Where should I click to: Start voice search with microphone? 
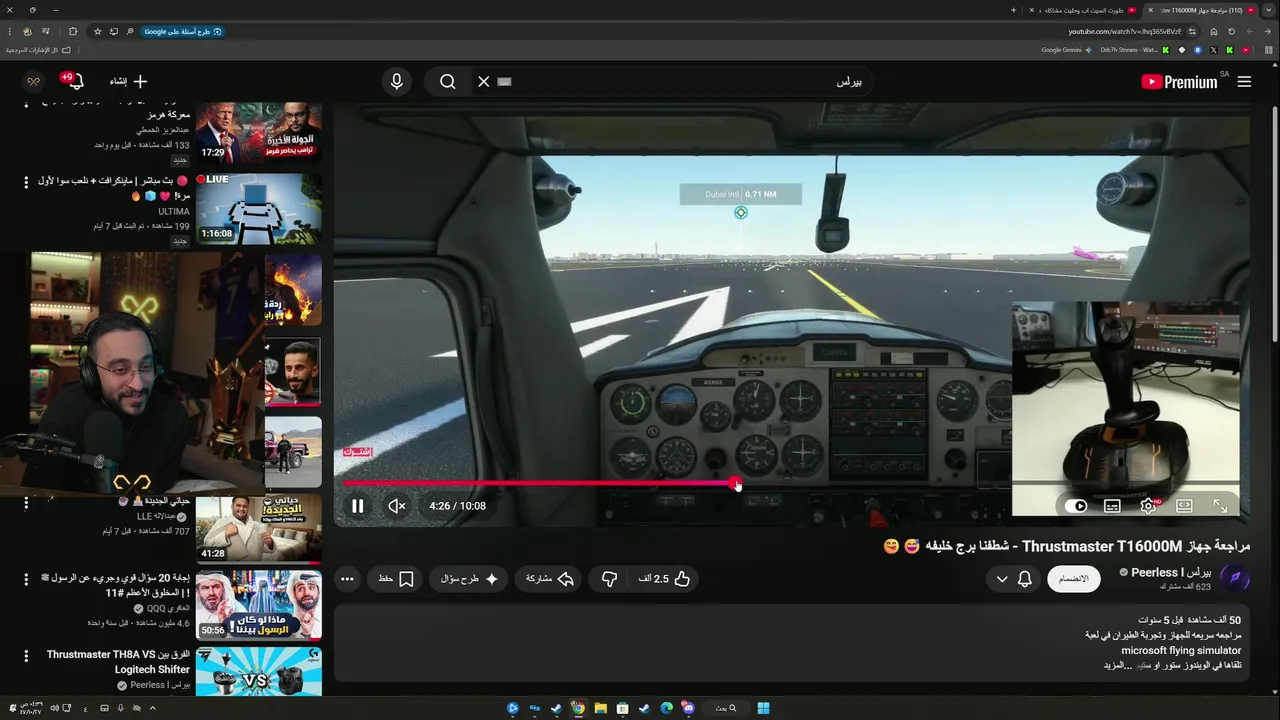397,82
